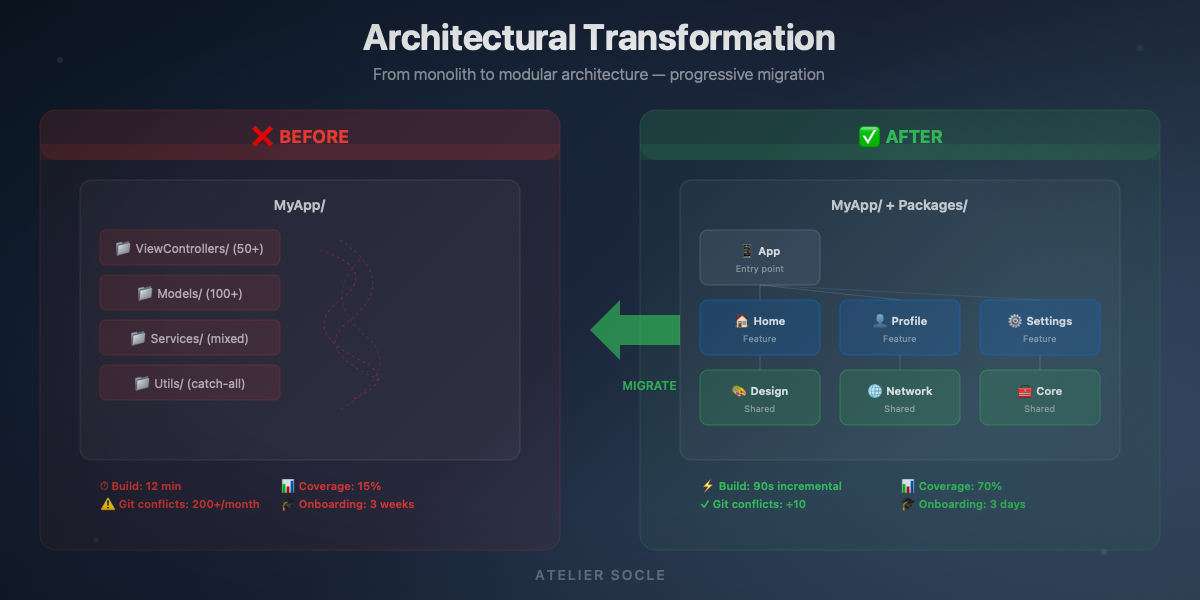The height and width of the screenshot is (600, 1200).
Task: Switch to the AFTER panel tab
Action: (899, 137)
